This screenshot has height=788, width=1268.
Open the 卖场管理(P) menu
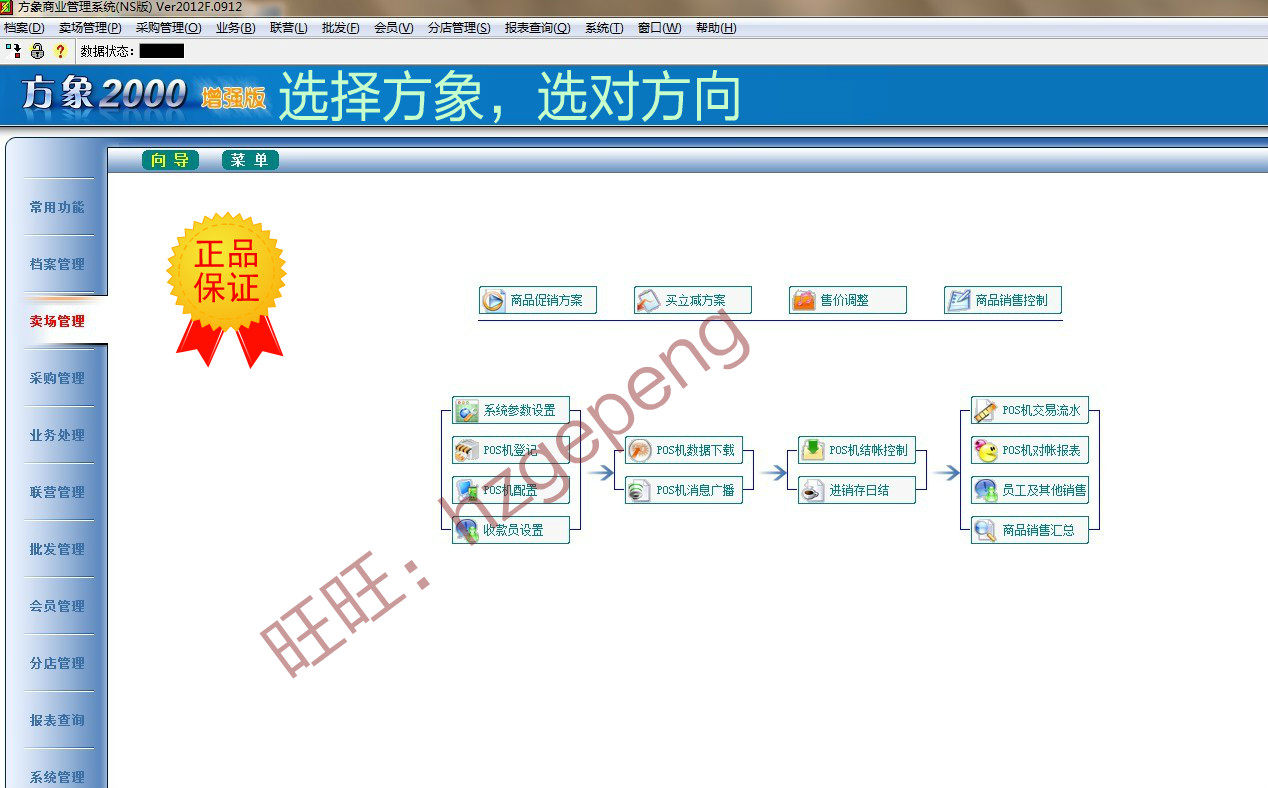(x=90, y=28)
